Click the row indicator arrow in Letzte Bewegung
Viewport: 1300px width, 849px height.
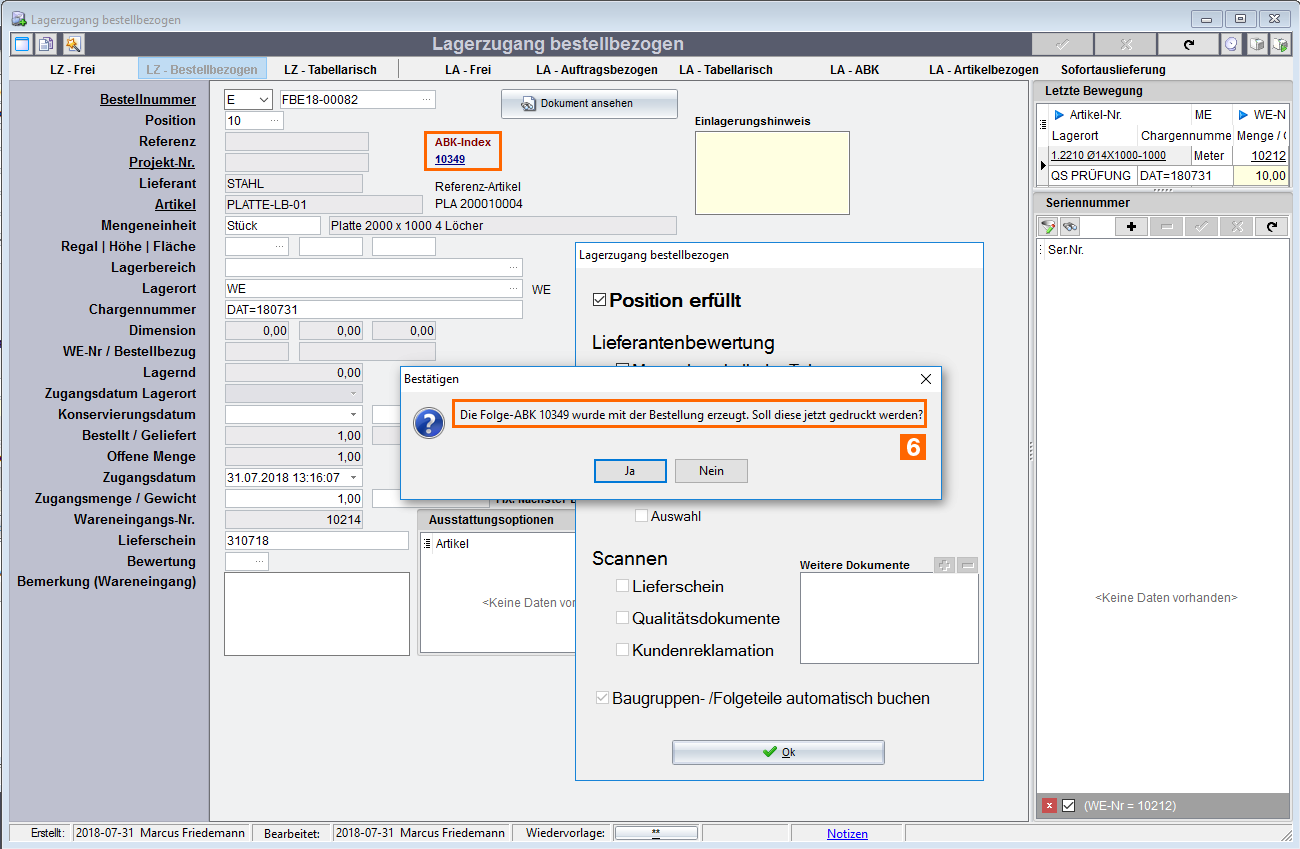(1043, 165)
